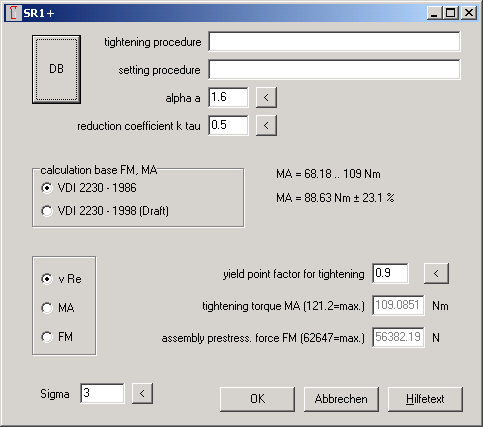Select VDI 2230 - 1986 calculation base

89,188
